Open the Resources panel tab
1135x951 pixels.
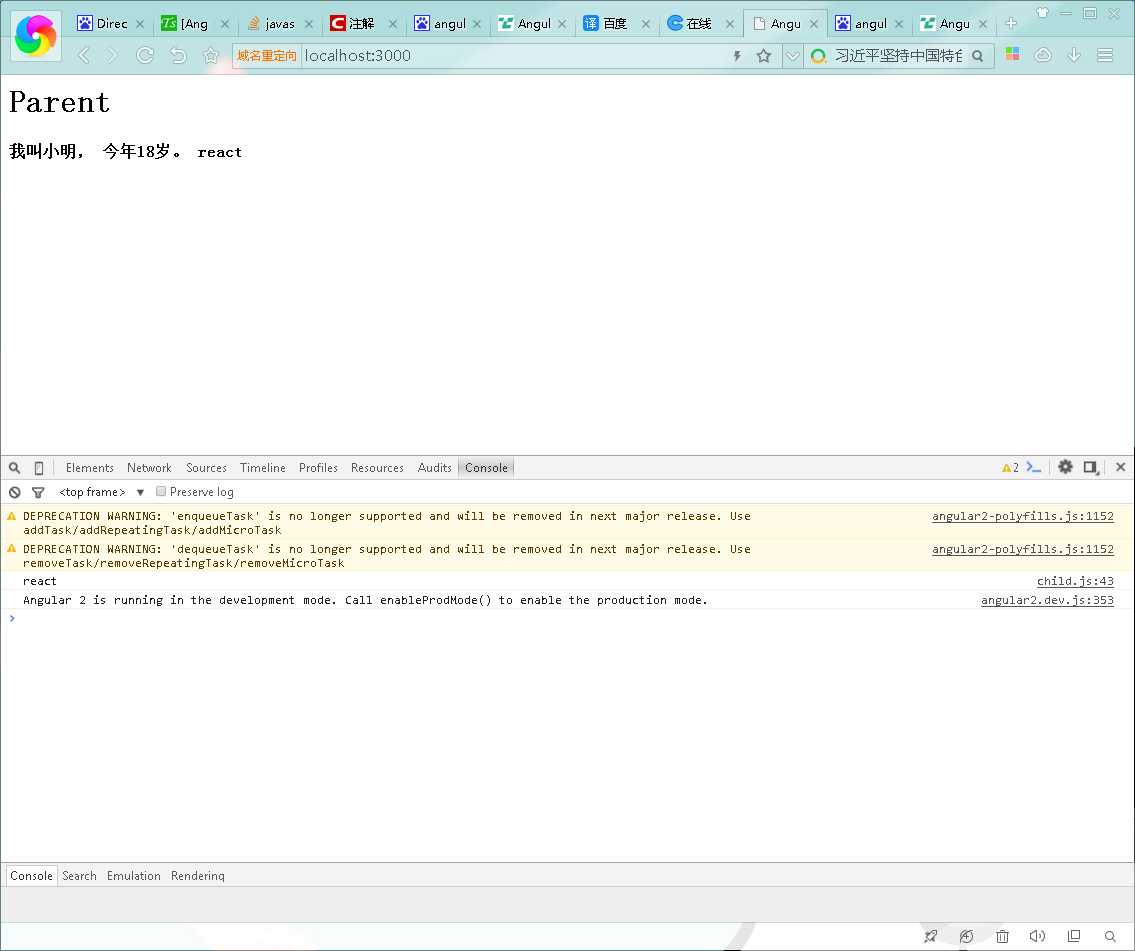377,468
